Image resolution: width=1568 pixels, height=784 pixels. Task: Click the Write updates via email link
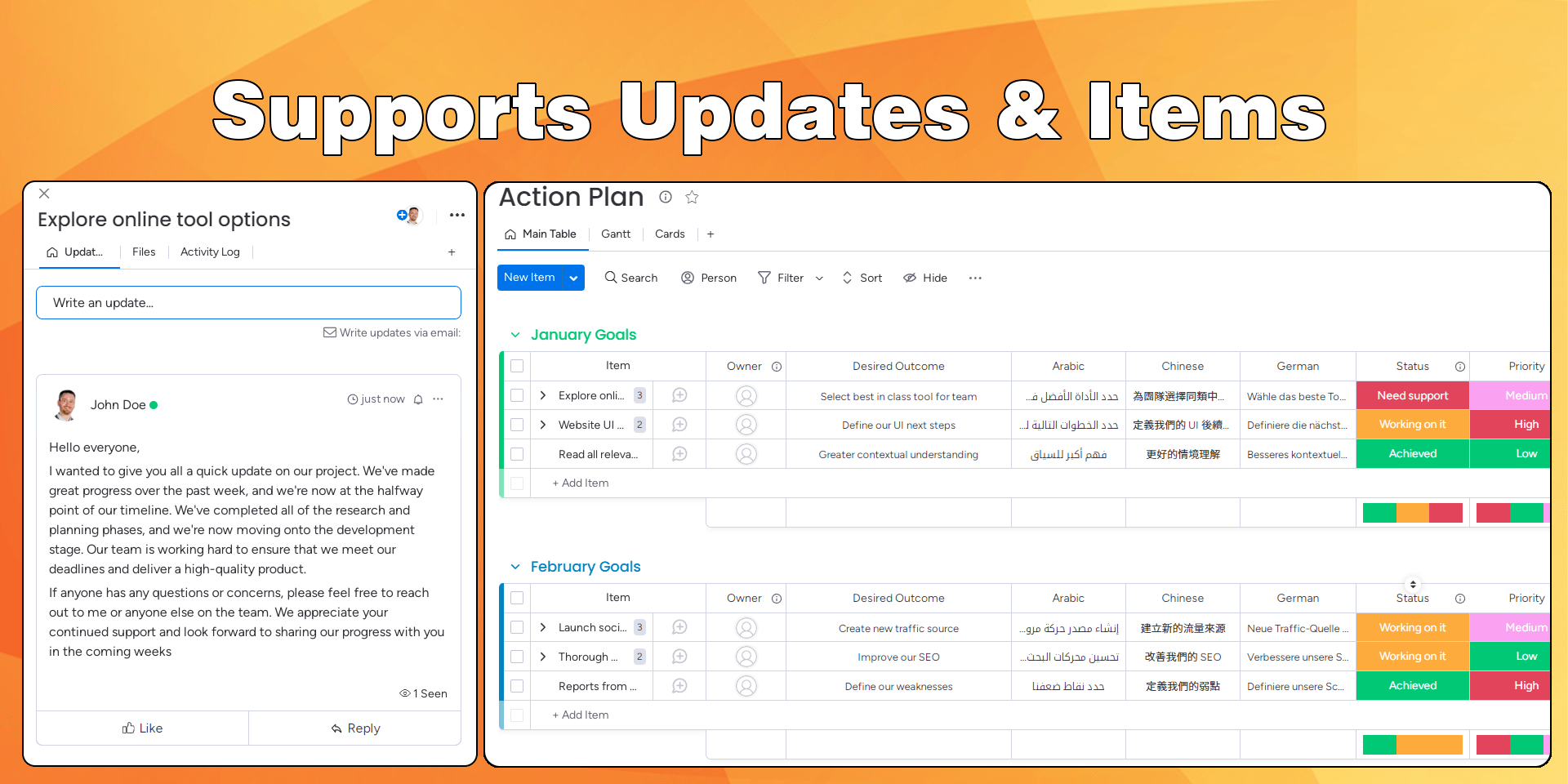tap(392, 332)
